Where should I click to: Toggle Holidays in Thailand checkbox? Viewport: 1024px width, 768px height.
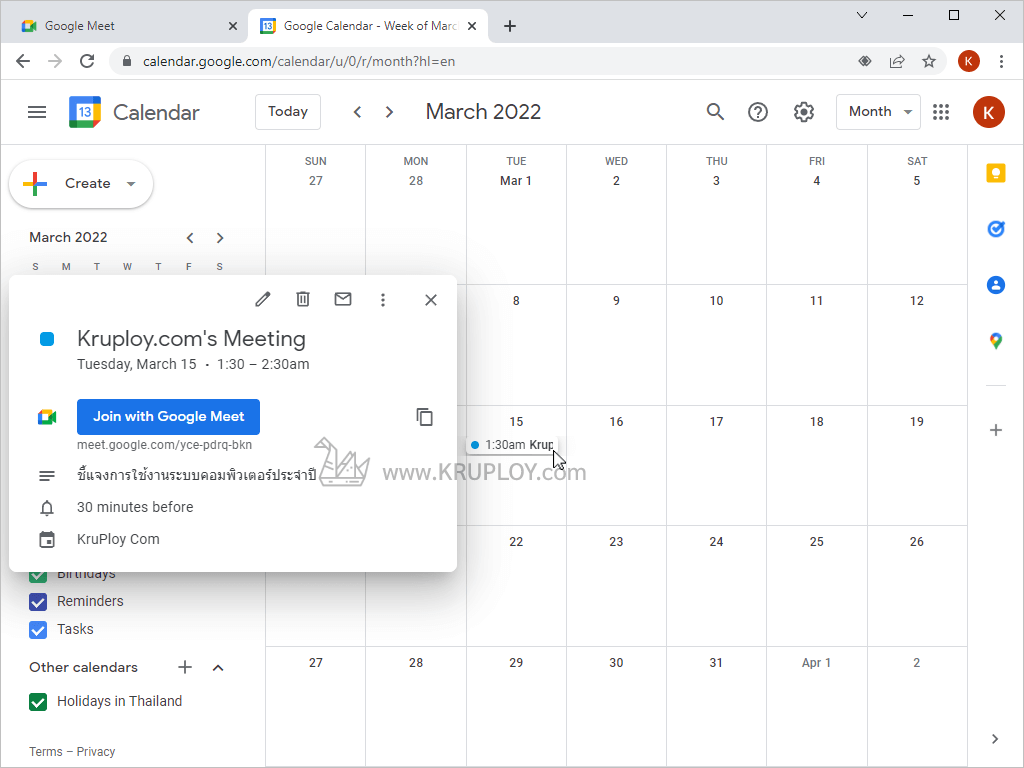38,701
